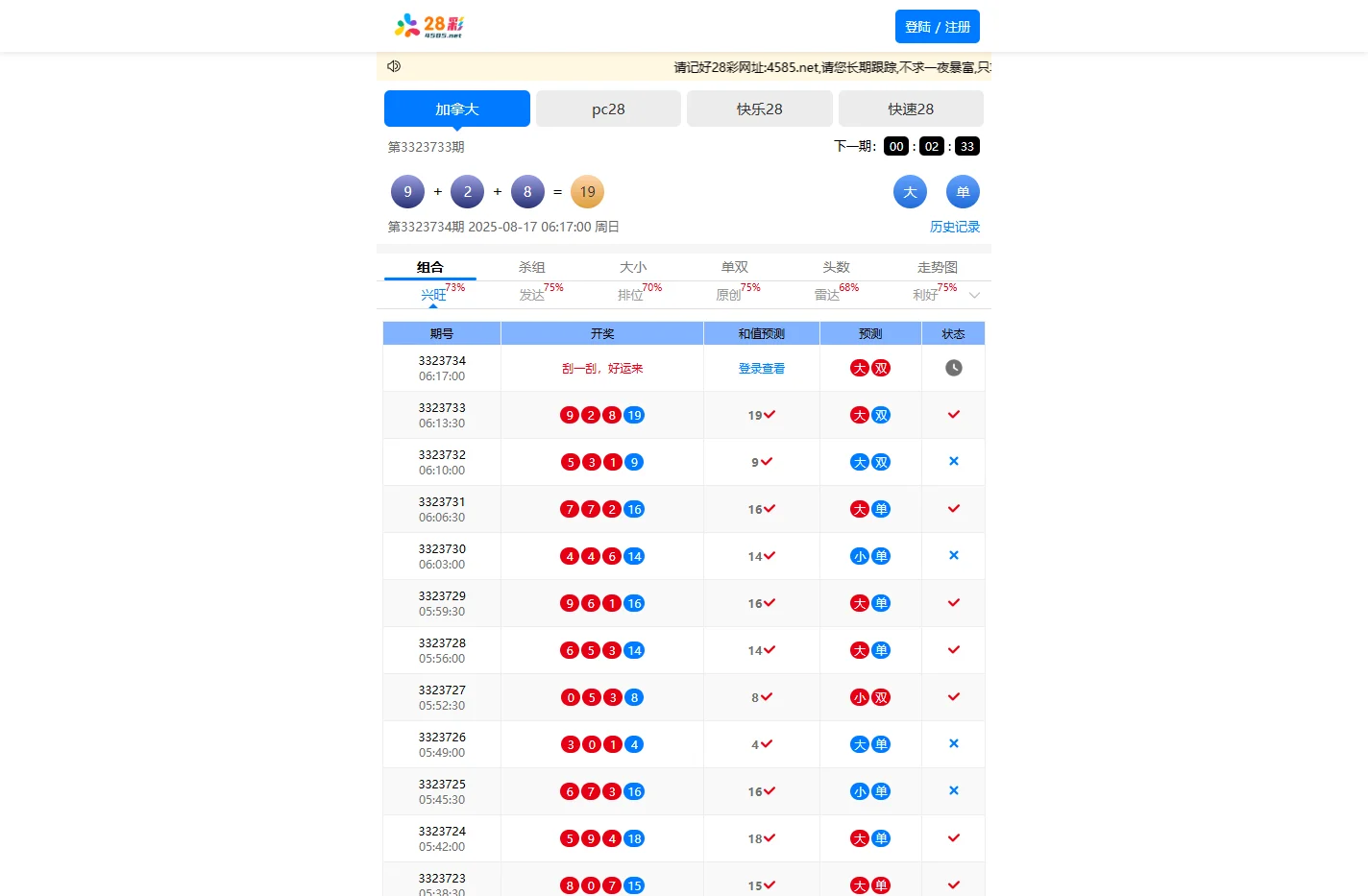The image size is (1368, 896).
Task: Click the 开奖 column header
Action: point(602,333)
